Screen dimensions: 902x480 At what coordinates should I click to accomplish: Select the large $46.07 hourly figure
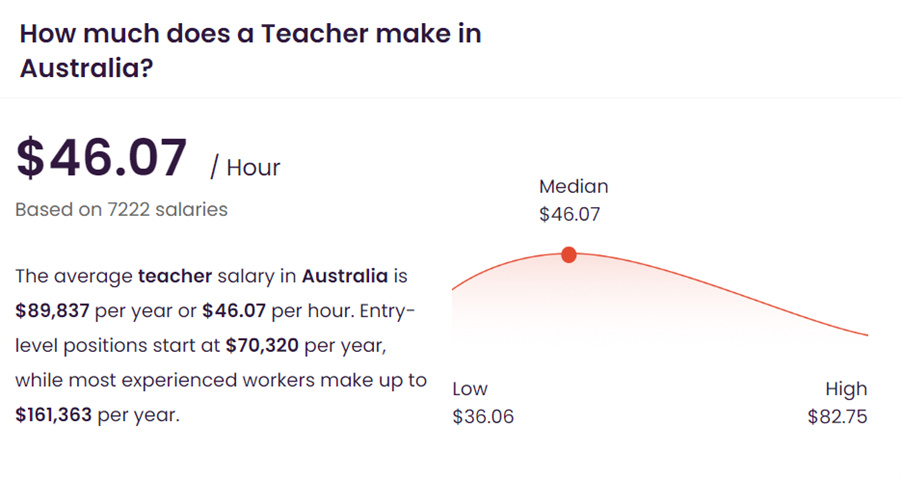tap(101, 157)
